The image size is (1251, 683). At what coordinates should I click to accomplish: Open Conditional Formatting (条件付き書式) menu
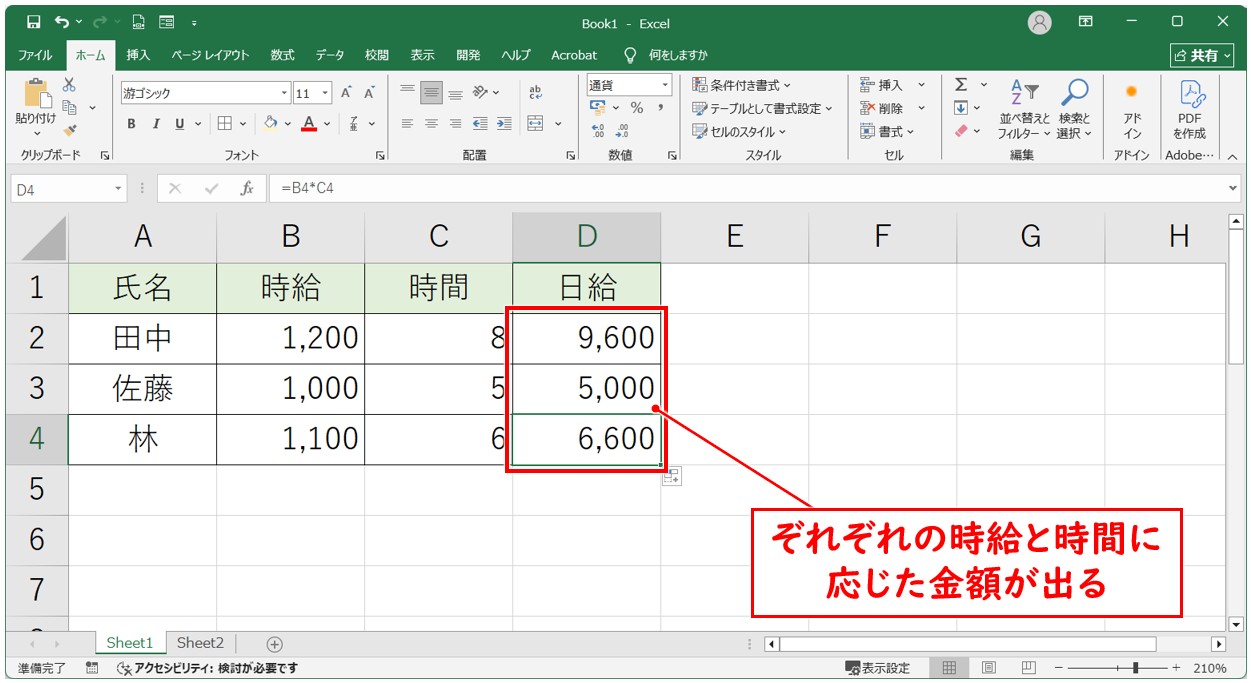pyautogui.click(x=741, y=85)
